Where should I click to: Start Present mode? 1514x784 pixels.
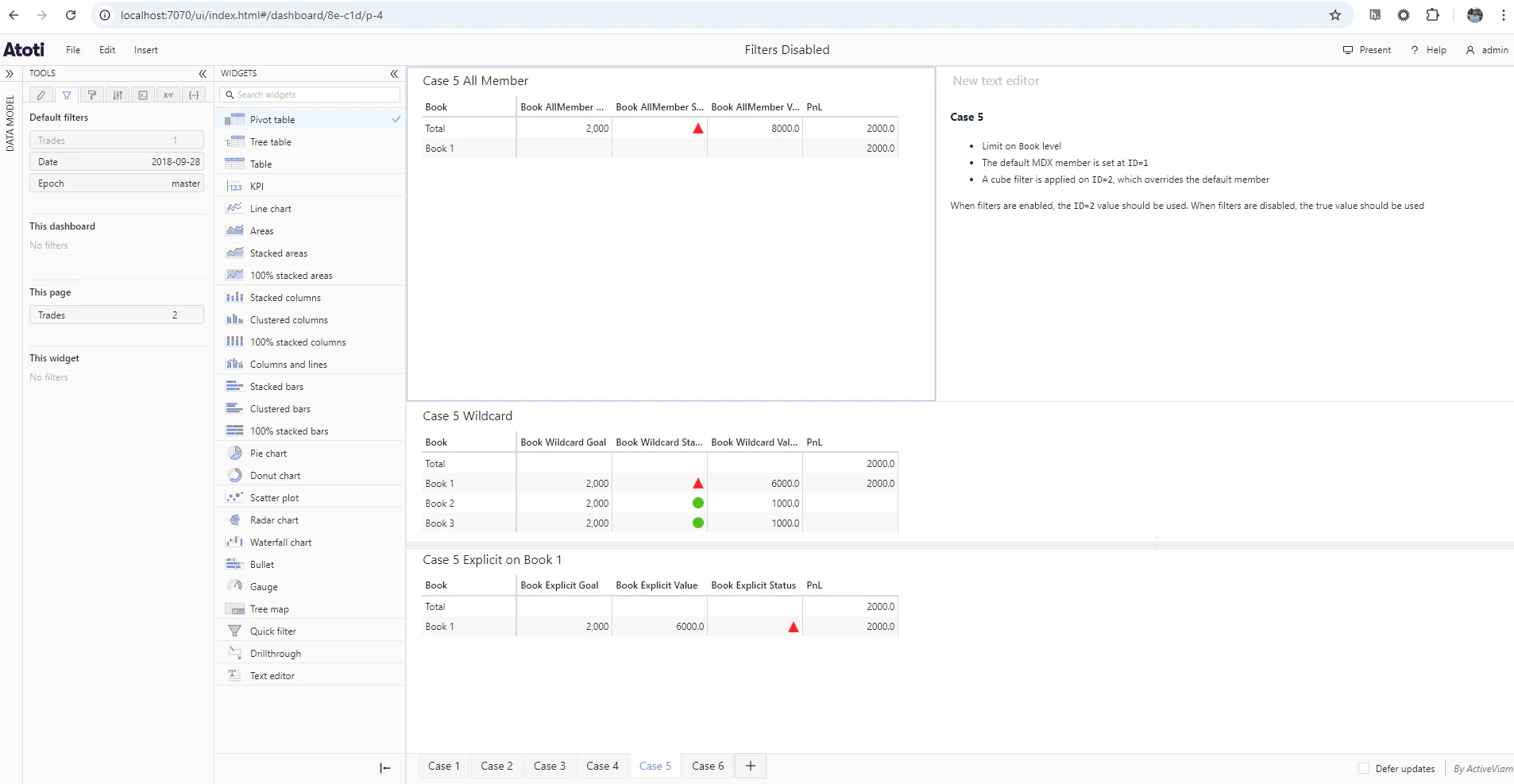coord(1367,50)
